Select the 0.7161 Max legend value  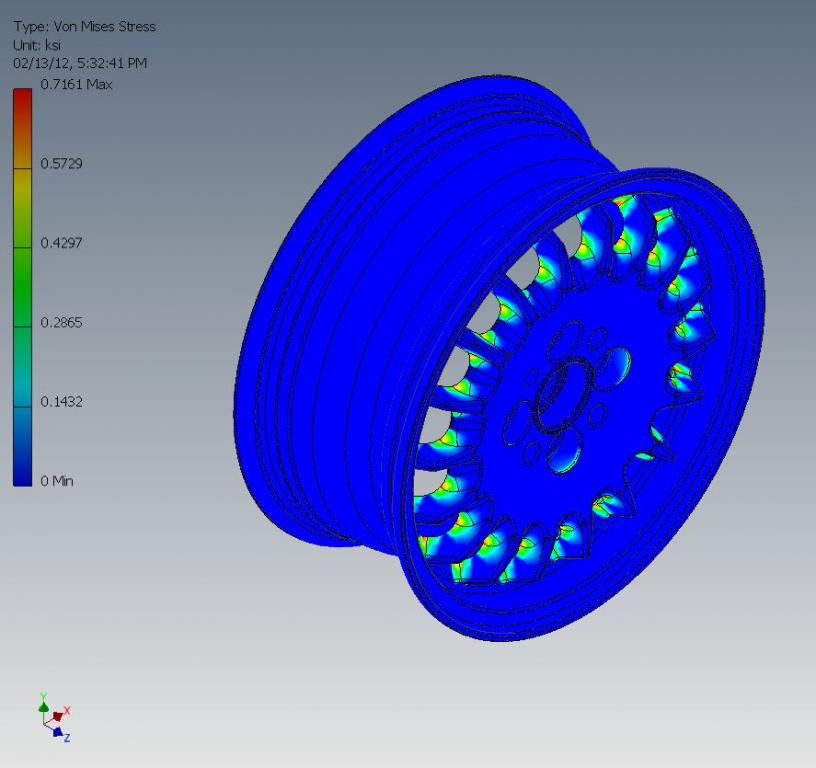click(x=76, y=84)
